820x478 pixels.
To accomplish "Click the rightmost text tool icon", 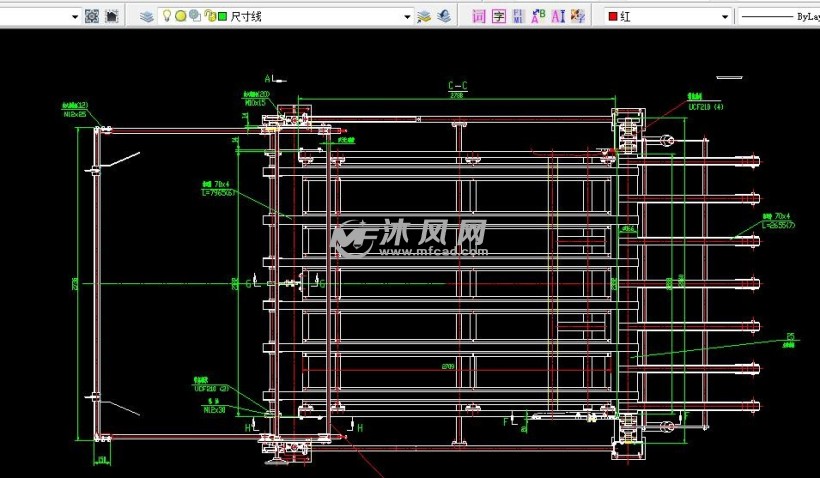I will [x=577, y=16].
